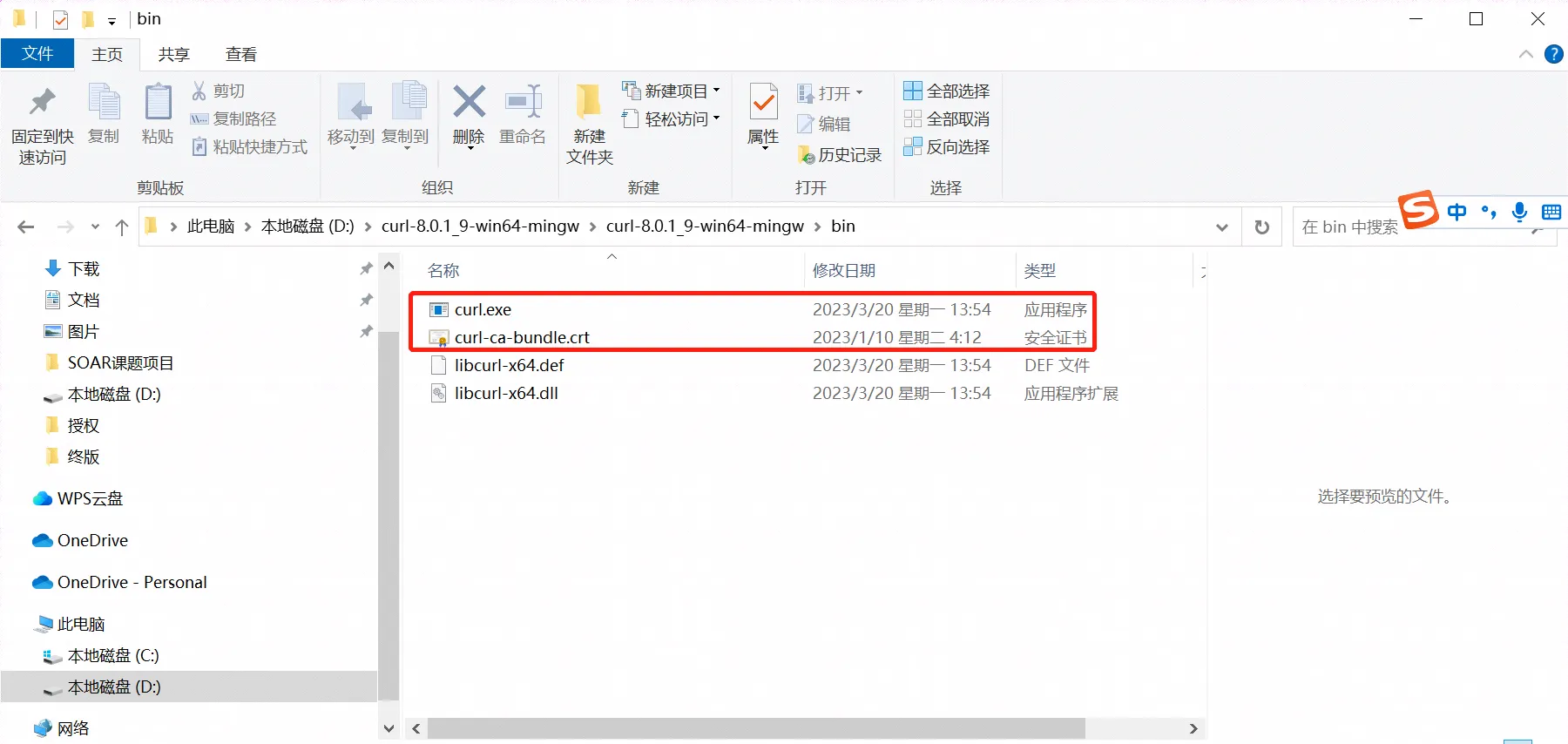Screen dimensions: 1568x744
Task: Toggle Sogou input Chinese/English mode (中)
Action: coord(1456,212)
